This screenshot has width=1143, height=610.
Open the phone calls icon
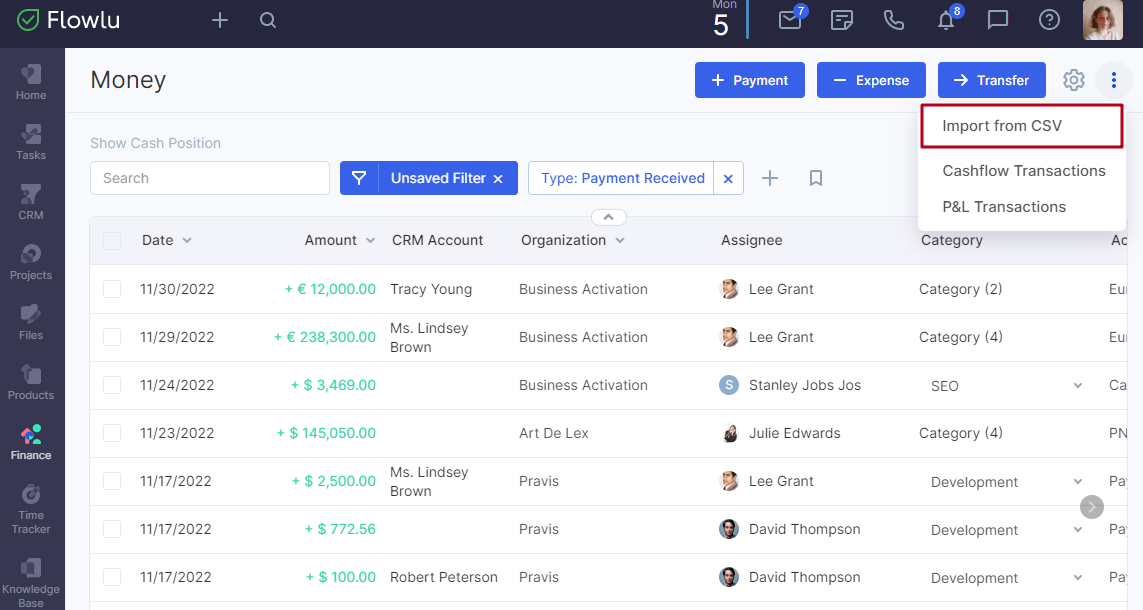tap(894, 20)
